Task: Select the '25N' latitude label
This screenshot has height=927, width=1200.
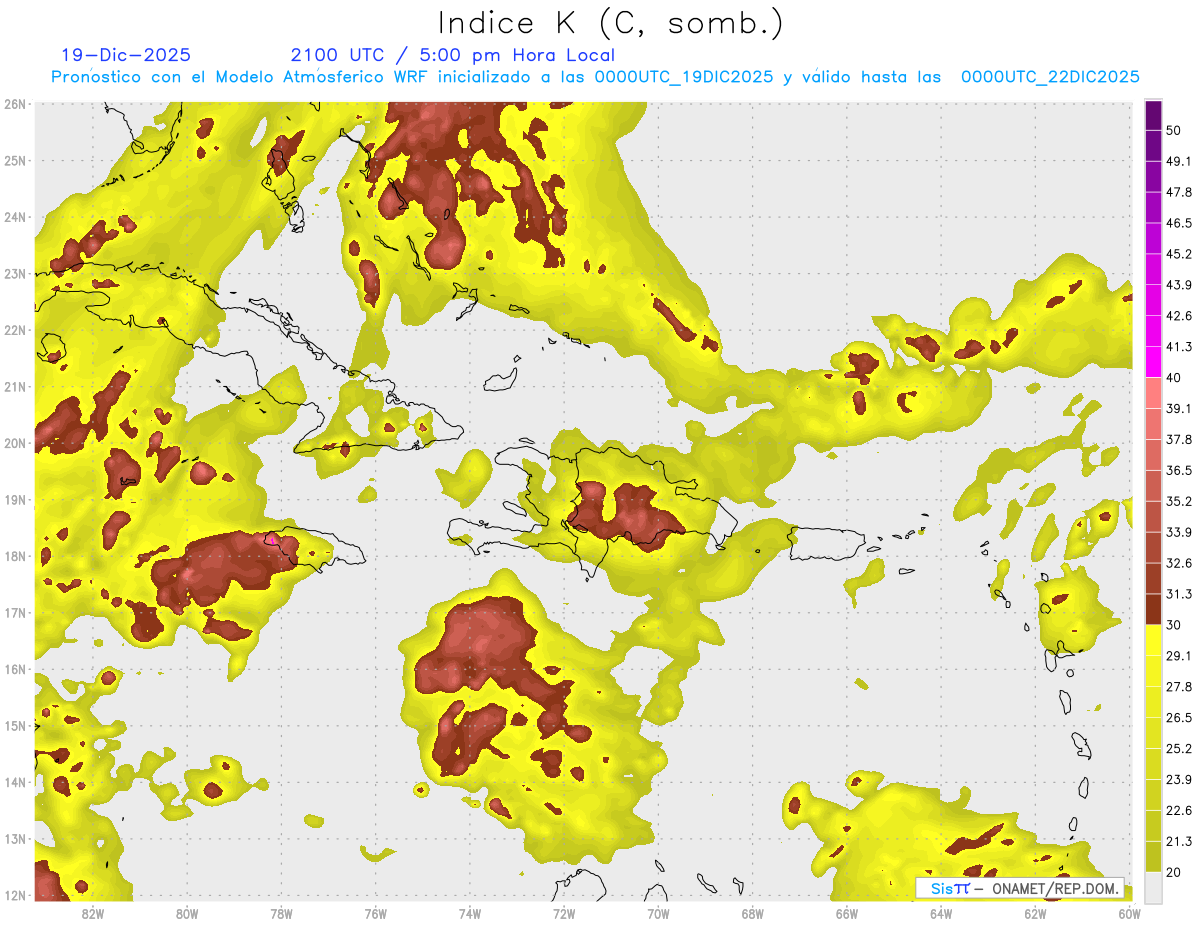Action: click(15, 160)
